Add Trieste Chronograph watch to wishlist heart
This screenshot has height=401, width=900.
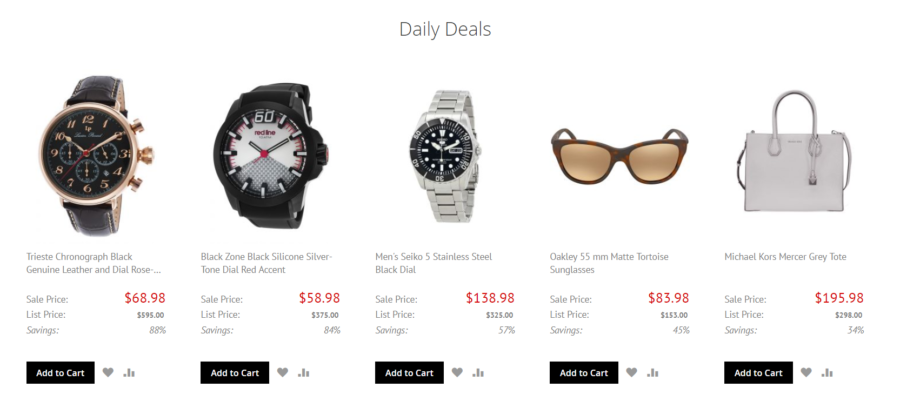click(x=108, y=372)
